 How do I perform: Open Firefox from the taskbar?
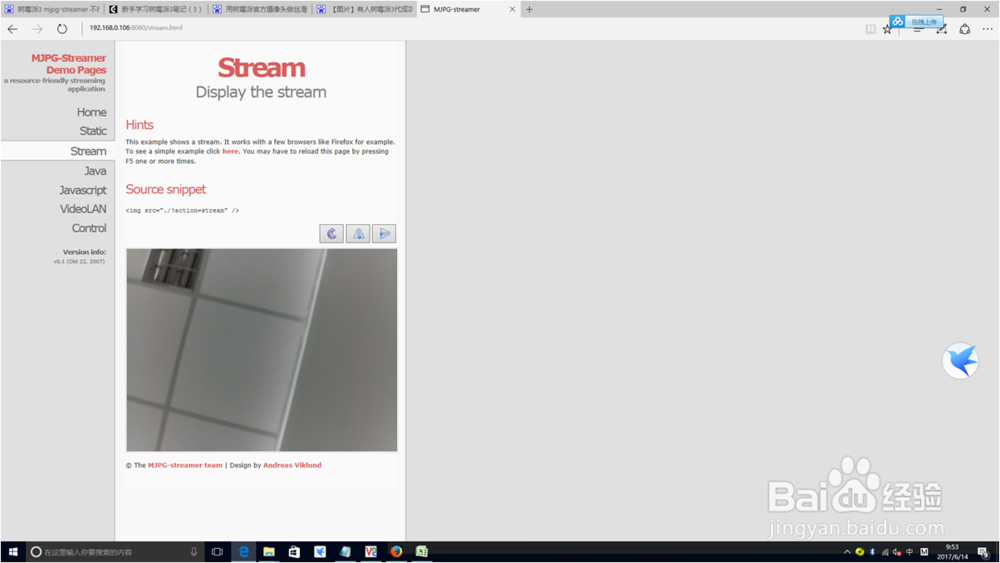396,552
